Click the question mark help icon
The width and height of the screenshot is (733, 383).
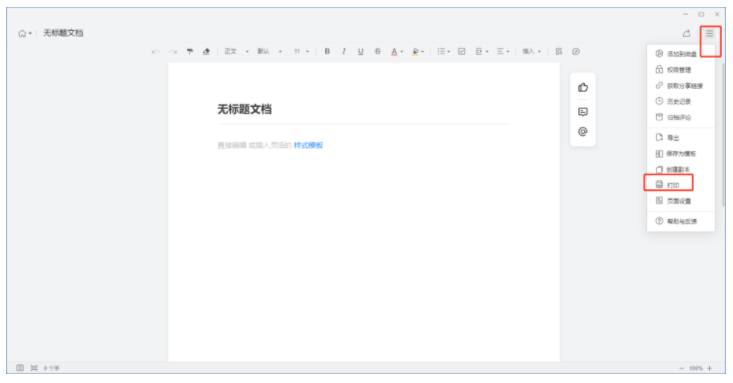click(659, 221)
